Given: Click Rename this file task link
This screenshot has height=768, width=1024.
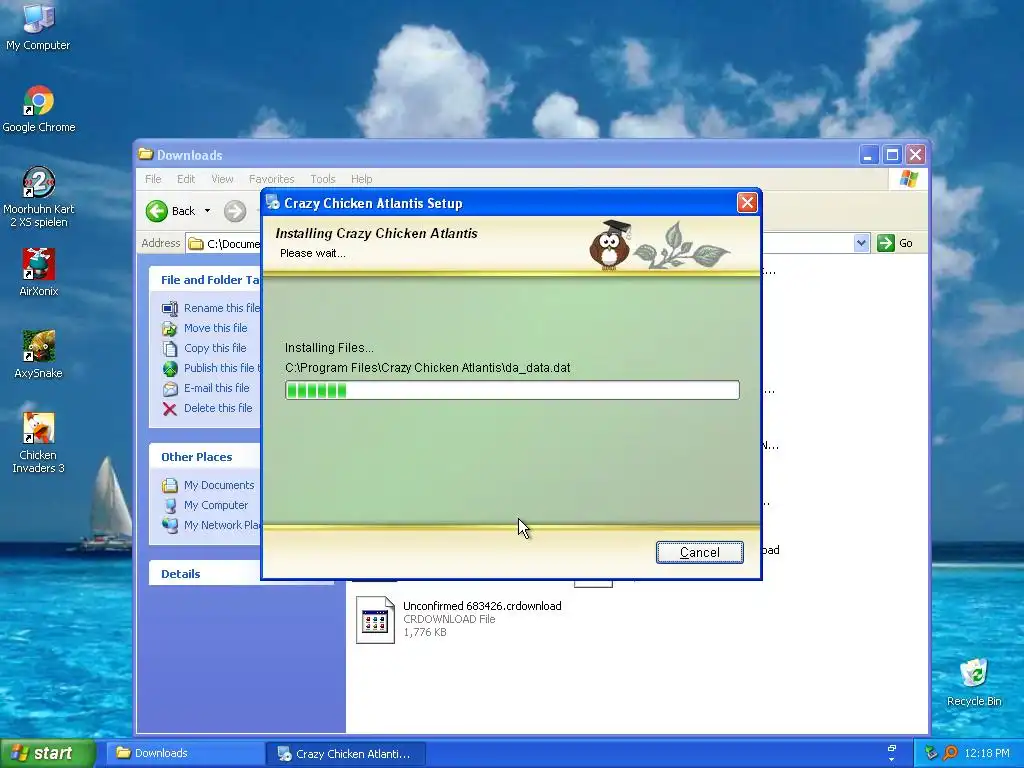Looking at the screenshot, I should click(x=221, y=308).
